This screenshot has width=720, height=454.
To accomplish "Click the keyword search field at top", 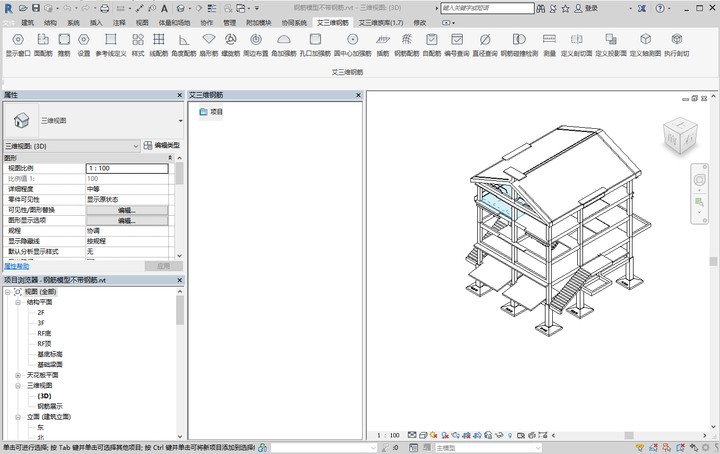I will [x=487, y=8].
